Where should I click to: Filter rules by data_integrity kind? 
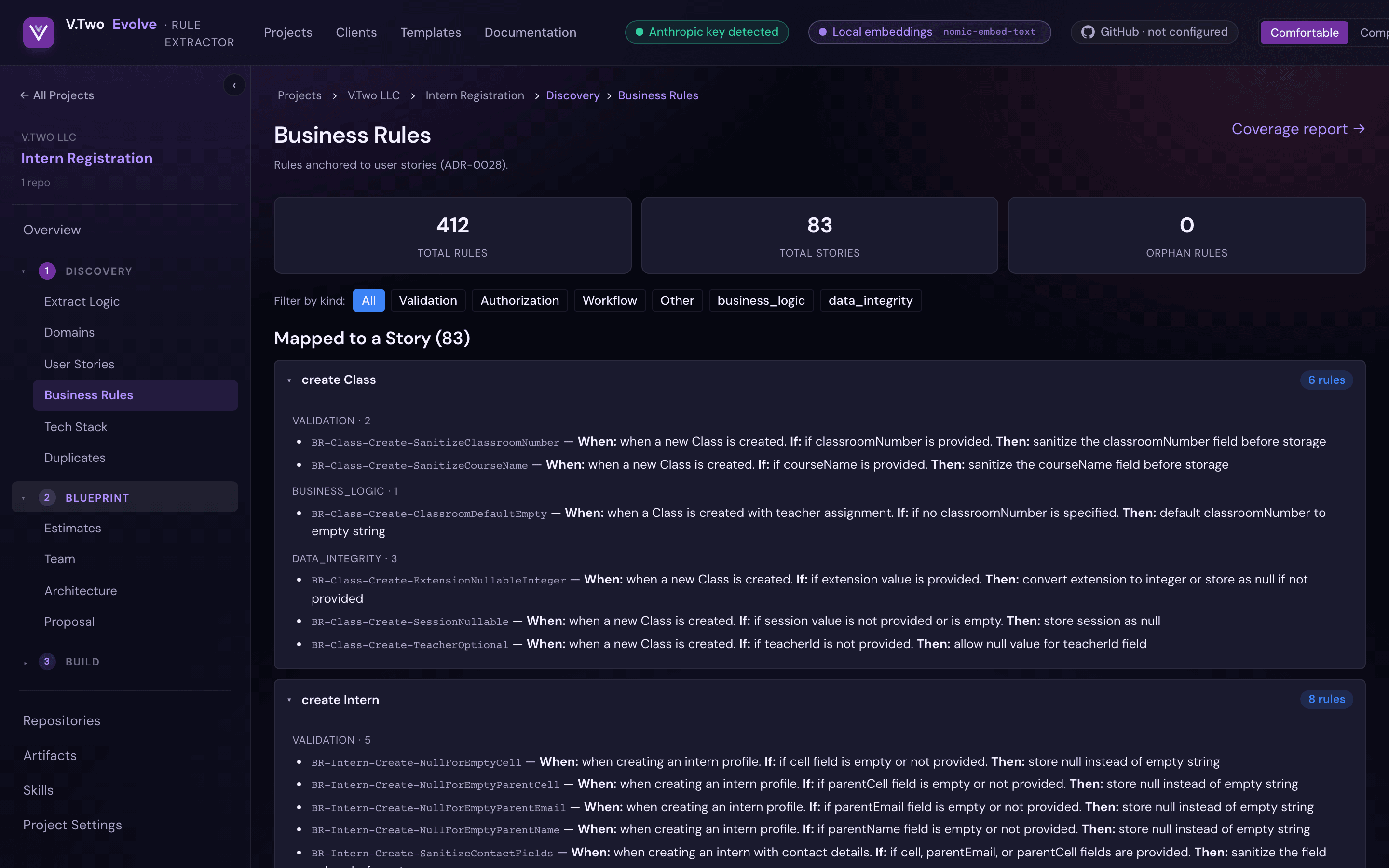(x=870, y=301)
